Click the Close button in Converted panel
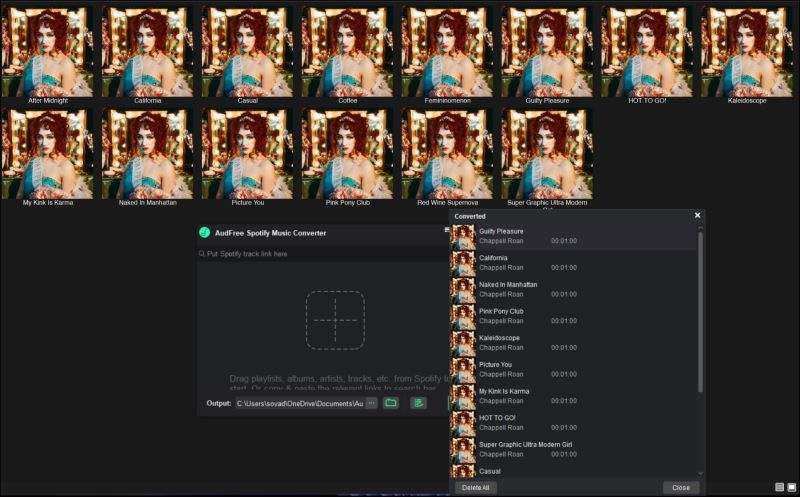 tap(681, 487)
